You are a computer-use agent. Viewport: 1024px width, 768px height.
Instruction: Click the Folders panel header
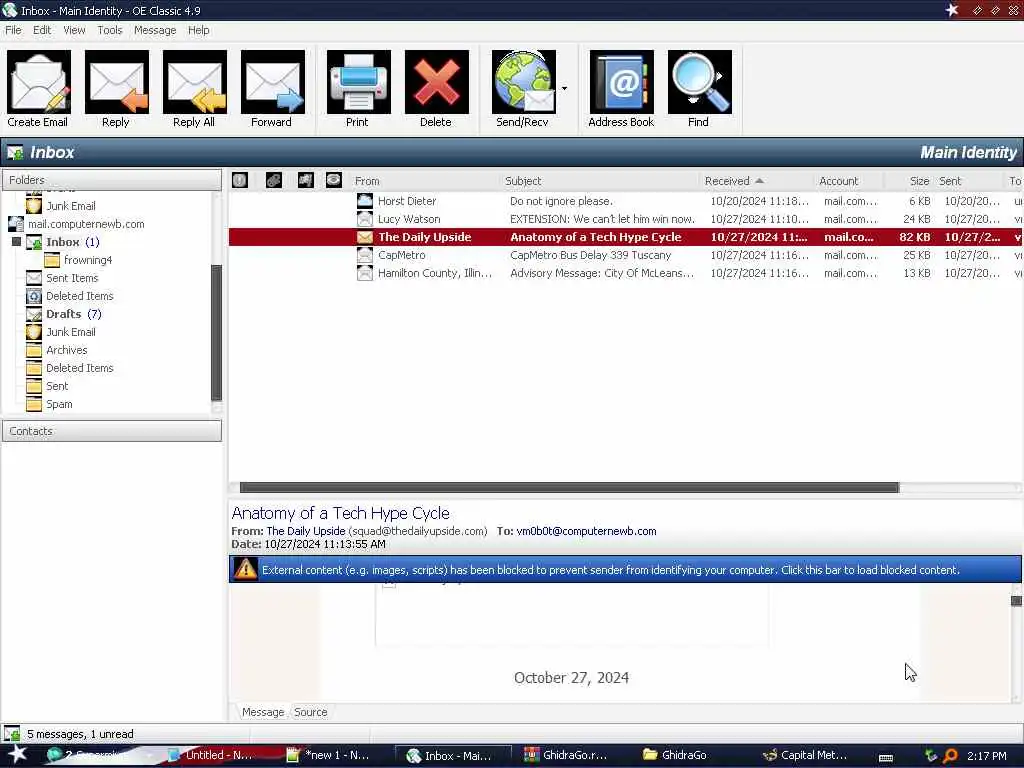coord(112,180)
